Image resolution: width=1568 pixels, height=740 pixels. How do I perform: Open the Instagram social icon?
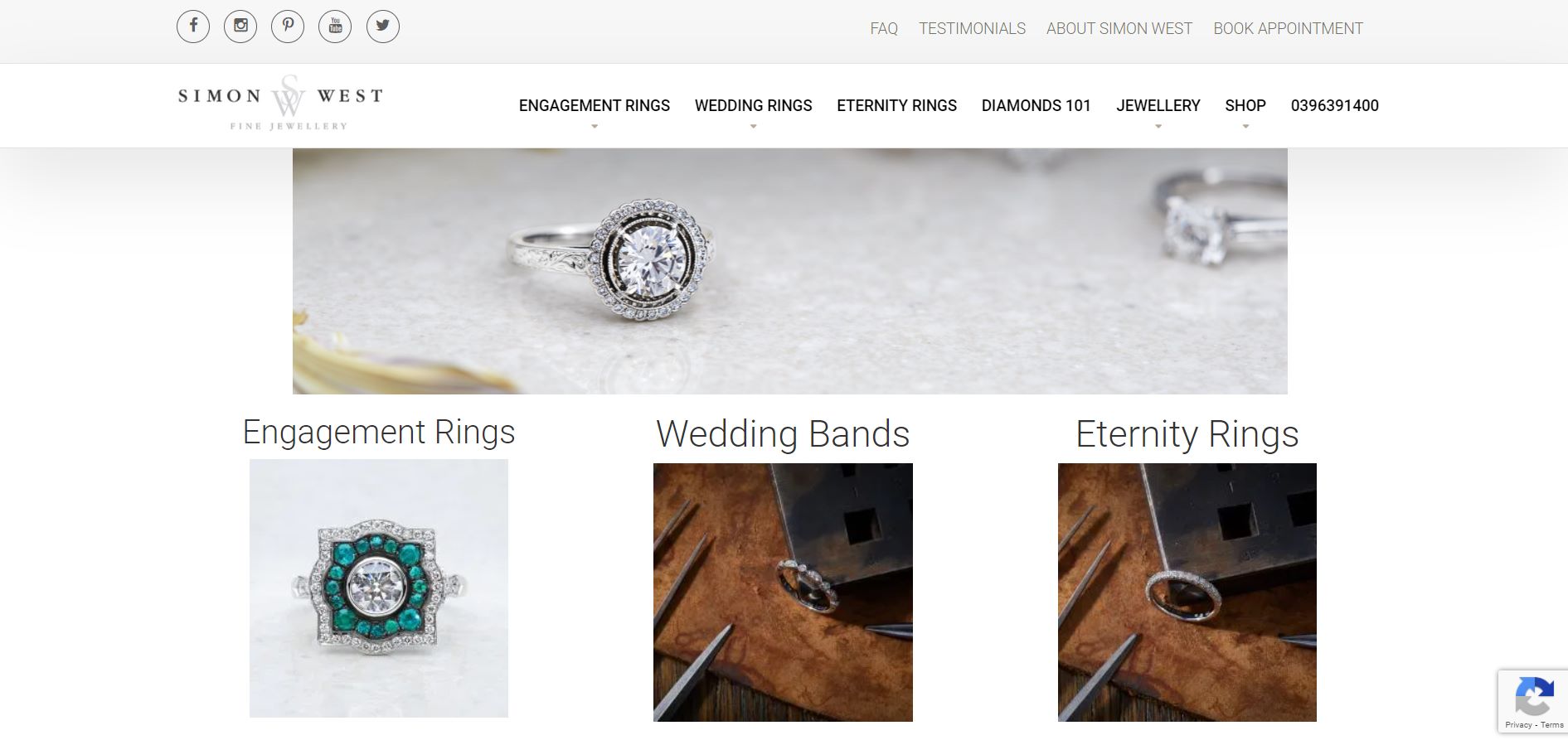point(240,26)
